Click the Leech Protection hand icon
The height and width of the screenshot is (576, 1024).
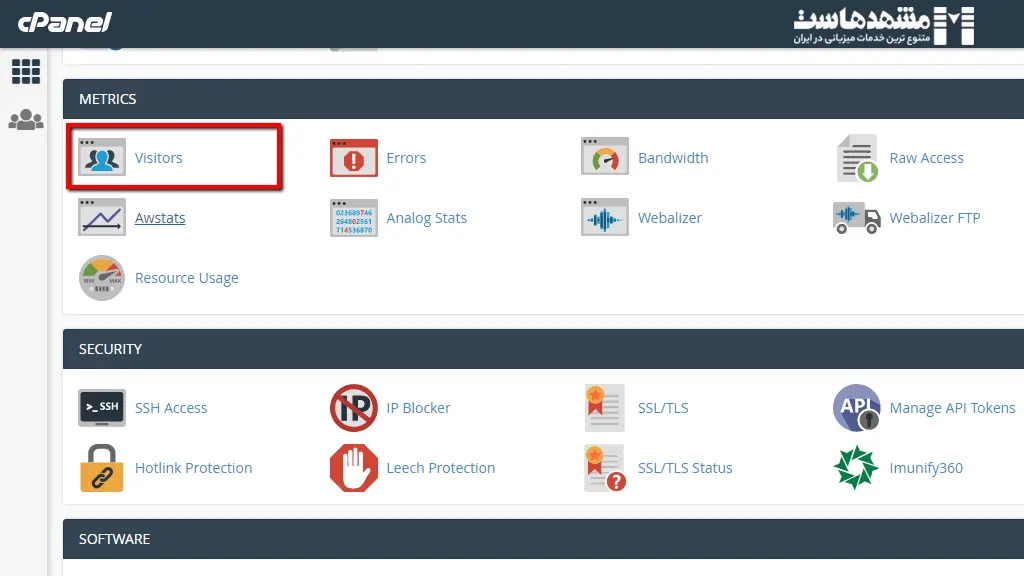tap(354, 468)
